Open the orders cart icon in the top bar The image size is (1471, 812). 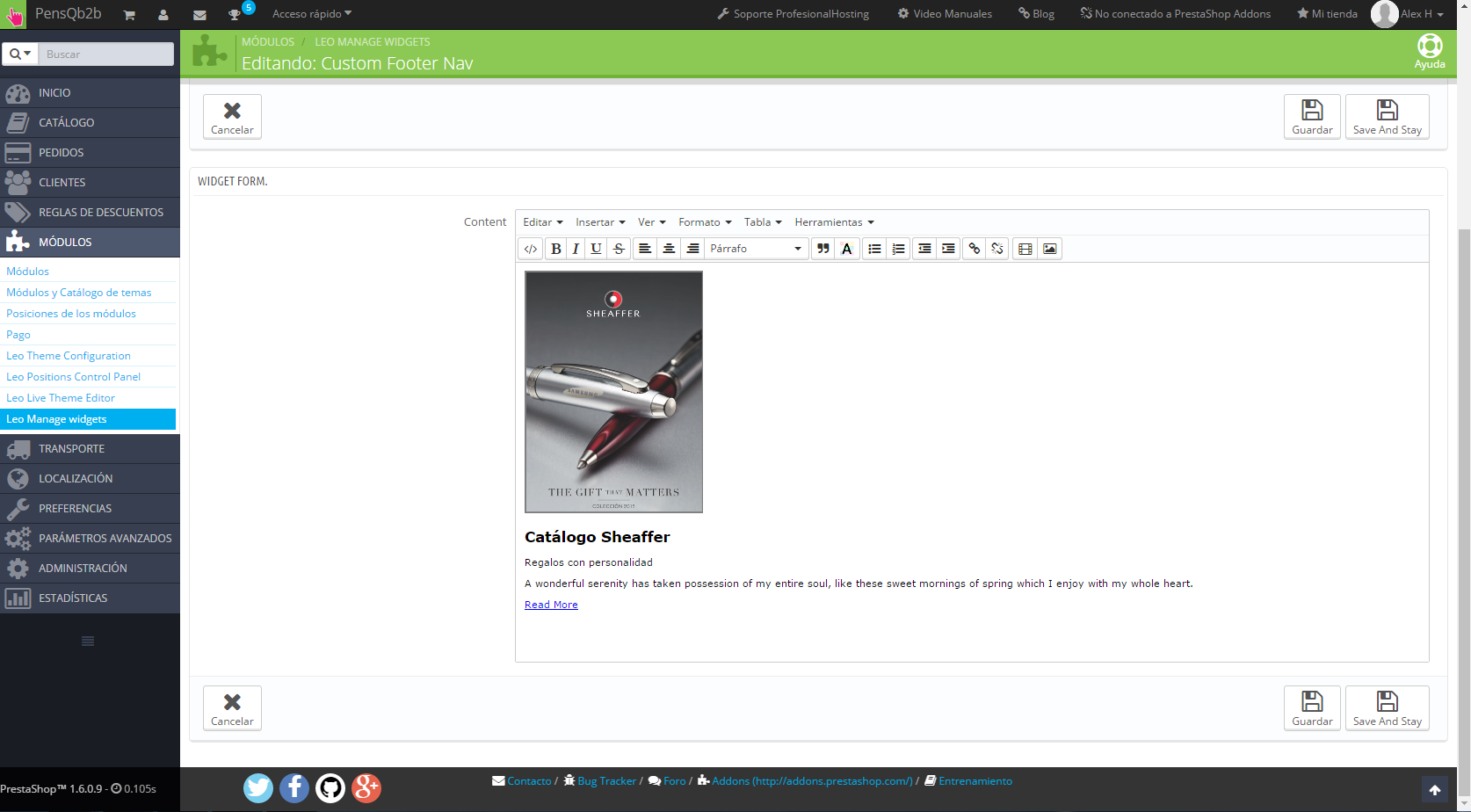tap(129, 15)
